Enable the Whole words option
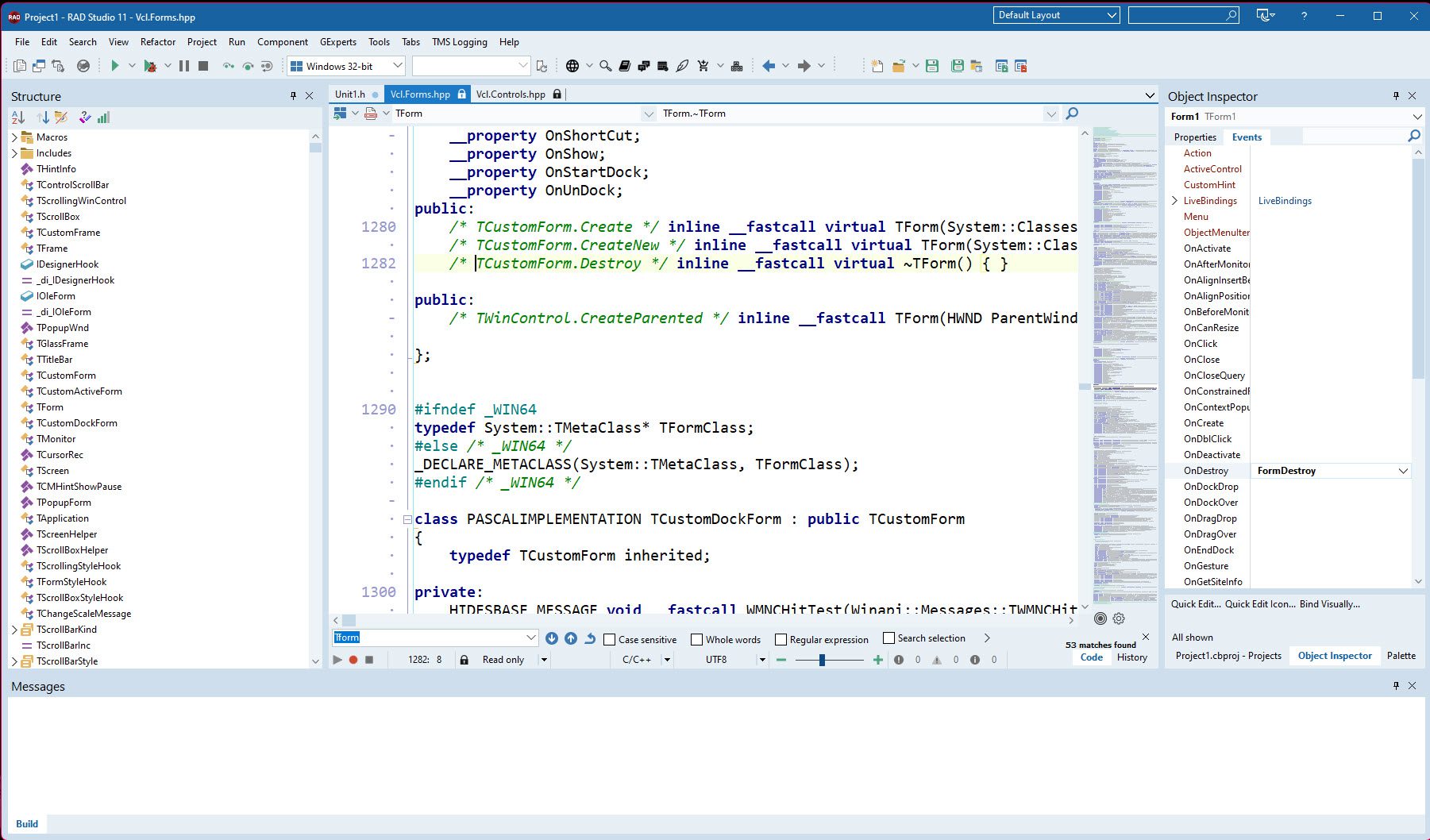Image resolution: width=1430 pixels, height=840 pixels. pyautogui.click(x=697, y=639)
